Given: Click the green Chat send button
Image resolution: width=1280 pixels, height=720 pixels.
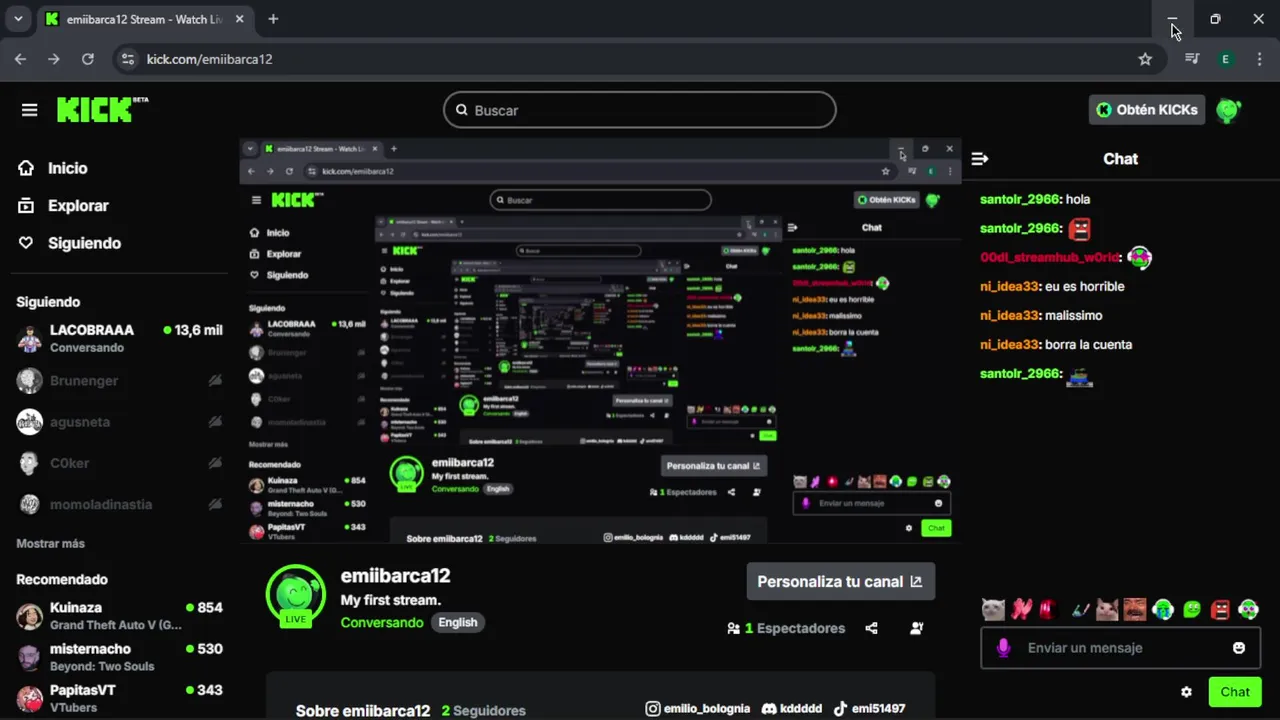Looking at the screenshot, I should click(1235, 692).
